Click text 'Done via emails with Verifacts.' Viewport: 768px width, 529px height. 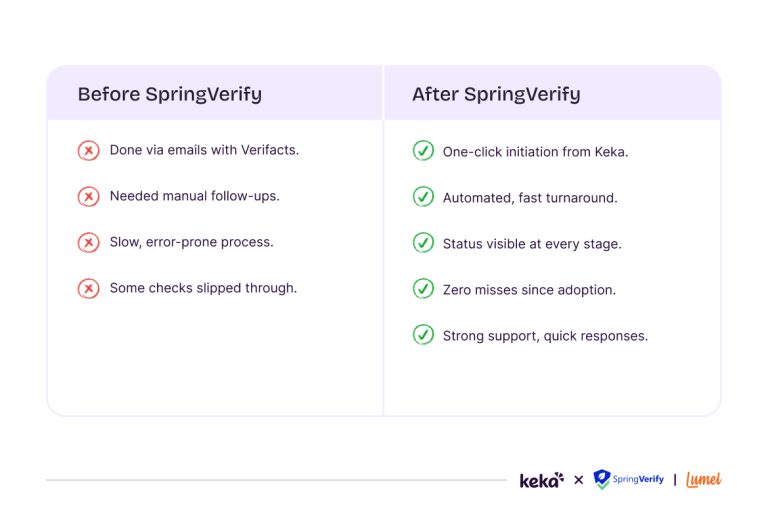coord(204,151)
